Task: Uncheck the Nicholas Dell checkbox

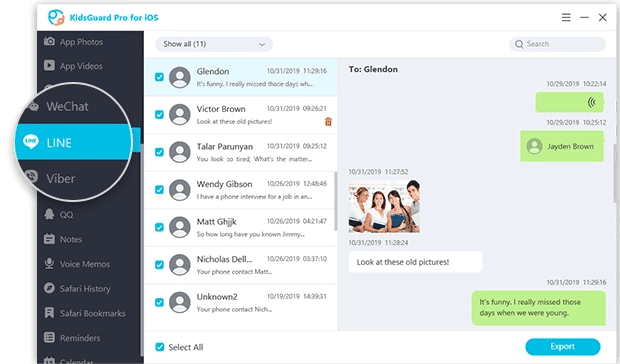Action: [x=159, y=265]
